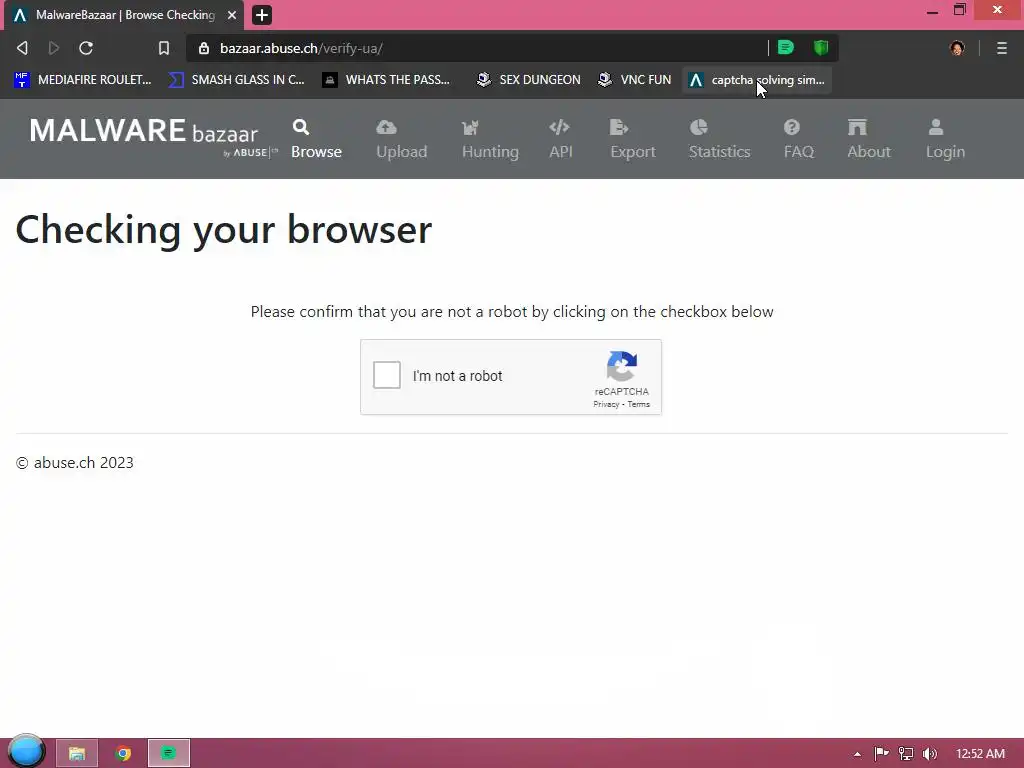Image resolution: width=1024 pixels, height=768 pixels.
Task: Click the Action Center flag tray icon
Action: pyautogui.click(x=881, y=754)
